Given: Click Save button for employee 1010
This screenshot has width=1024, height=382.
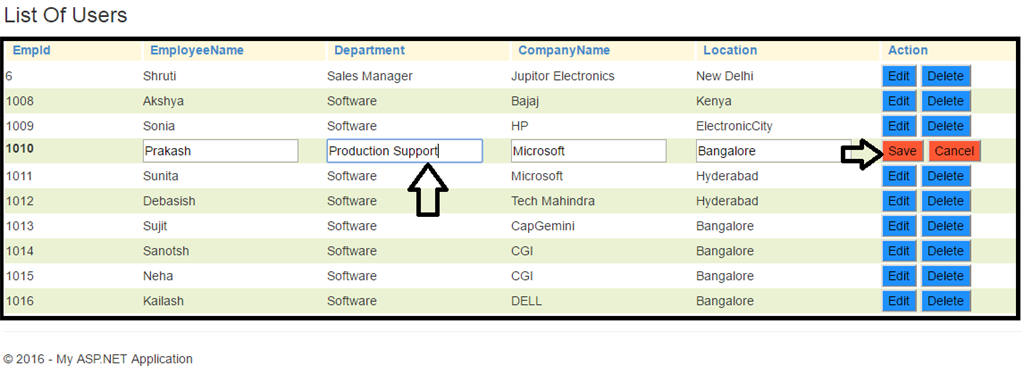Looking at the screenshot, I should [x=903, y=151].
